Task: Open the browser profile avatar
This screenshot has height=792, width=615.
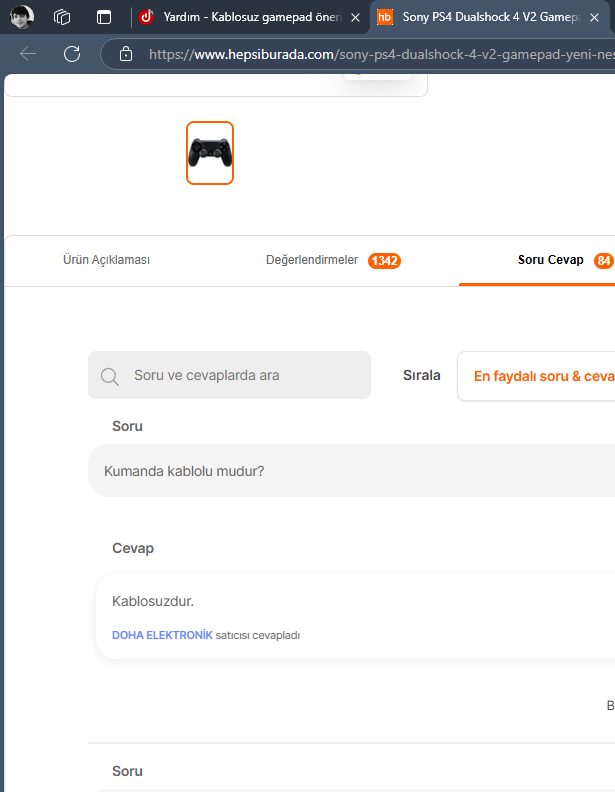Action: pos(22,17)
